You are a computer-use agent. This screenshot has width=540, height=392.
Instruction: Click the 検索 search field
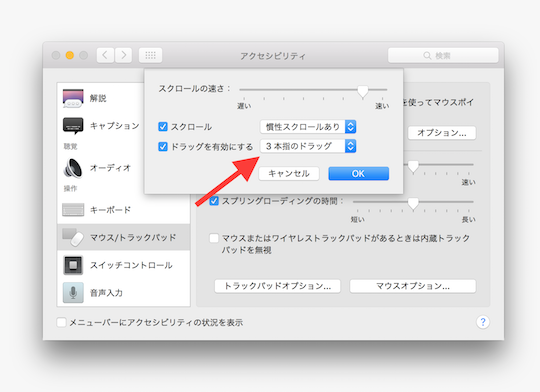[x=443, y=55]
